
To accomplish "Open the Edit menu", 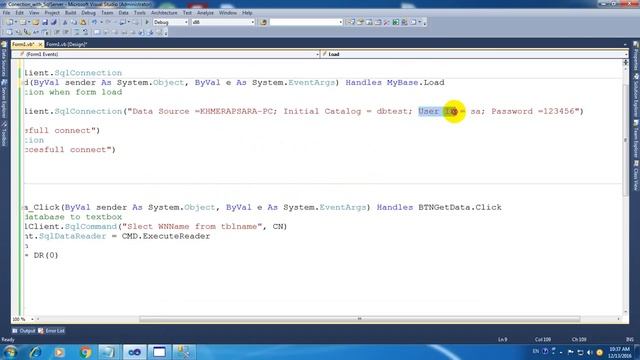I will click(x=19, y=13).
